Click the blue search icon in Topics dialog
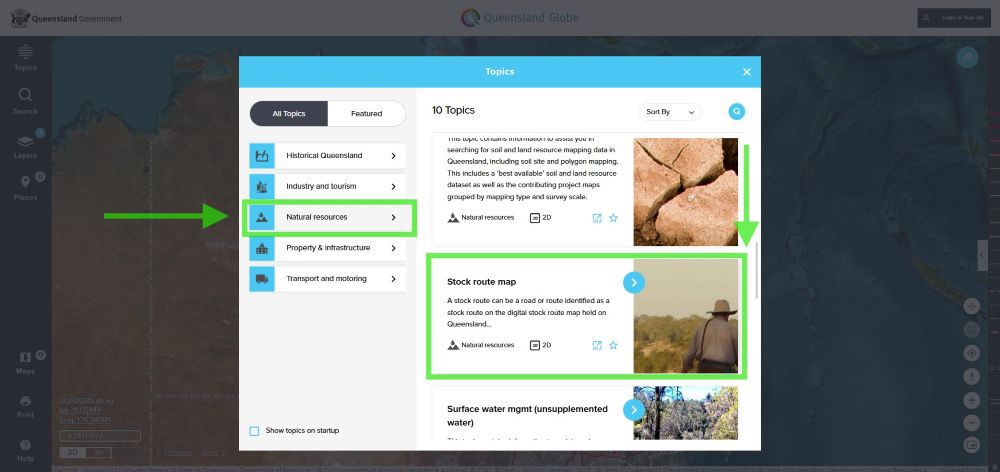The height and width of the screenshot is (472, 1000). click(x=737, y=112)
